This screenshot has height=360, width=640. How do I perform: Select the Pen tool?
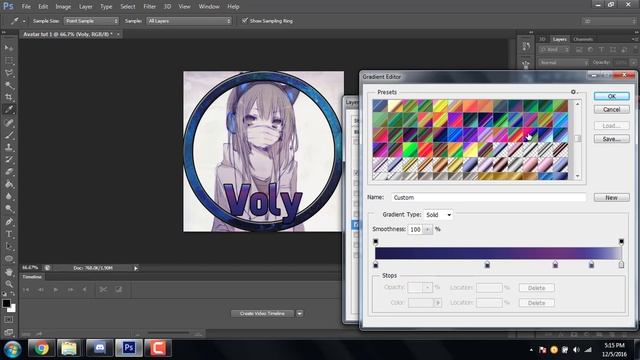coord(9,222)
